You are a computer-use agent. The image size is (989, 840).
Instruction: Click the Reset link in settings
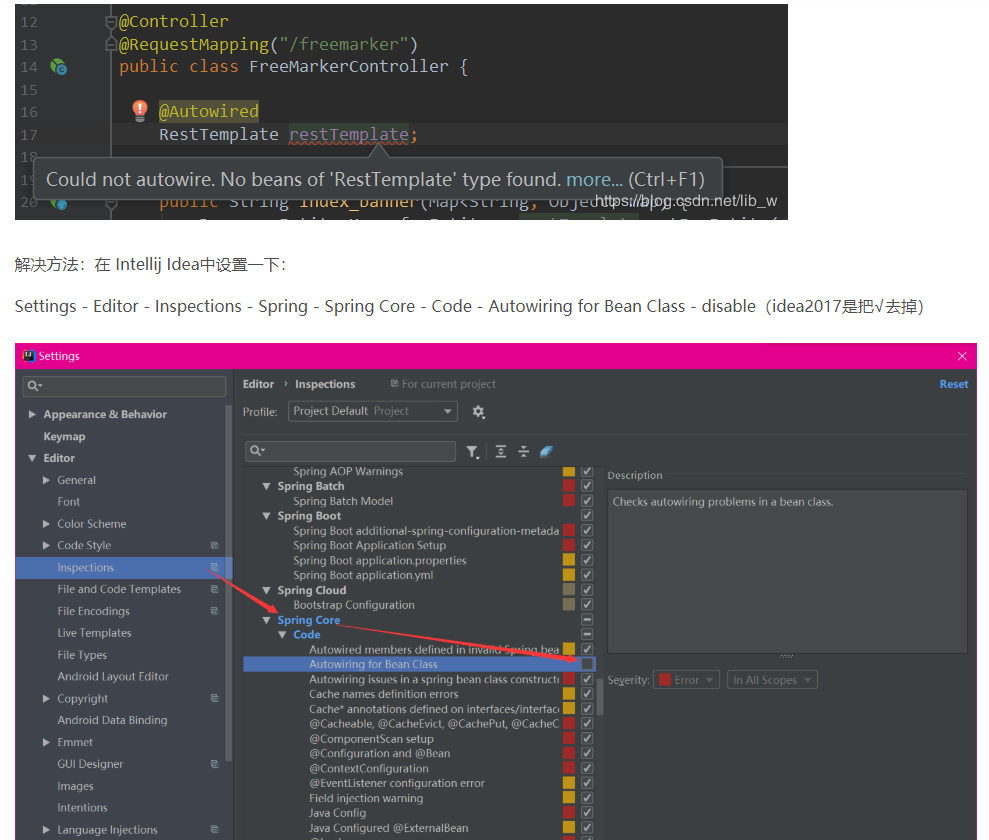coord(953,383)
